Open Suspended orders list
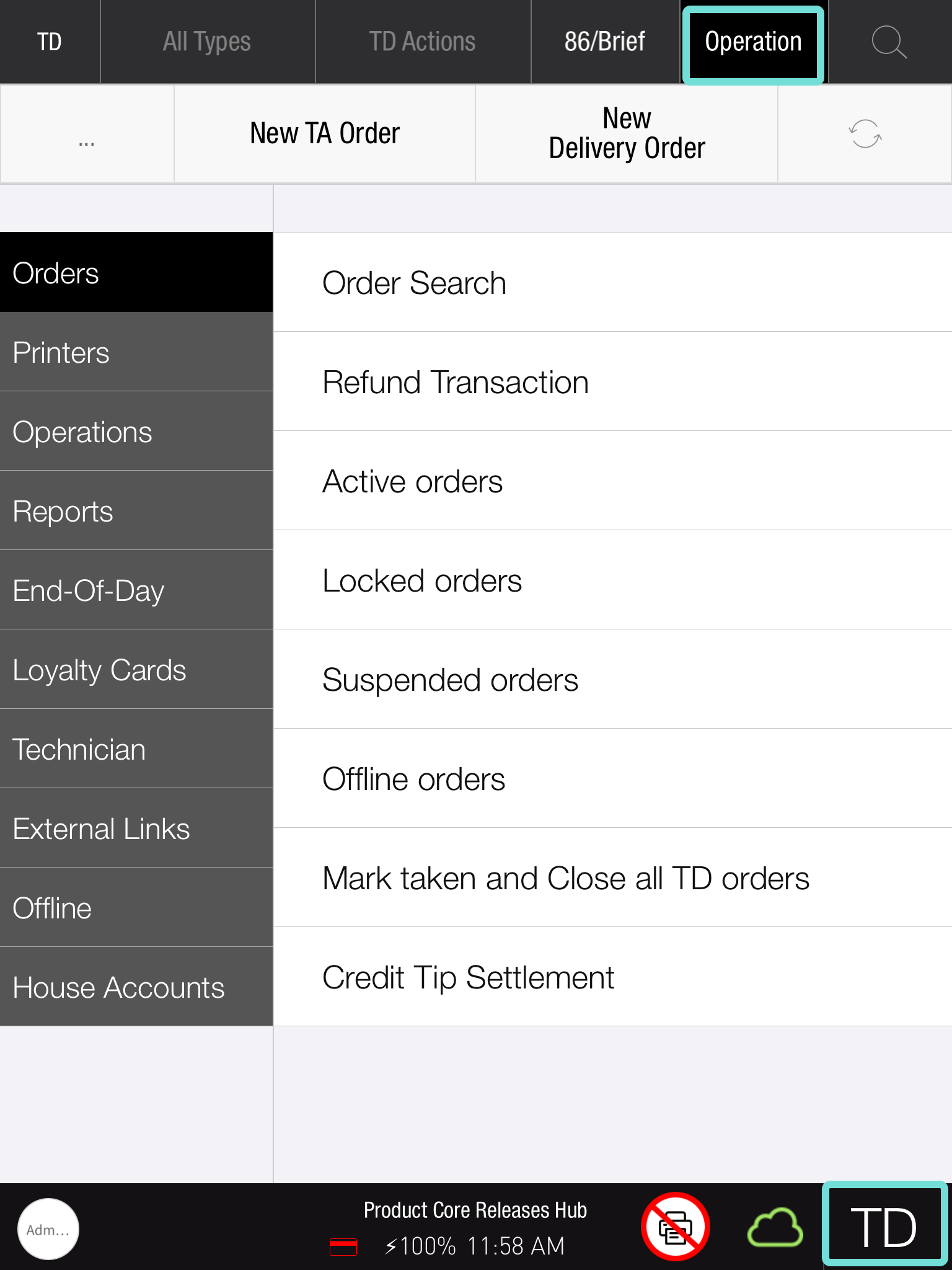Screen dimensions: 952x1270 coord(612,680)
